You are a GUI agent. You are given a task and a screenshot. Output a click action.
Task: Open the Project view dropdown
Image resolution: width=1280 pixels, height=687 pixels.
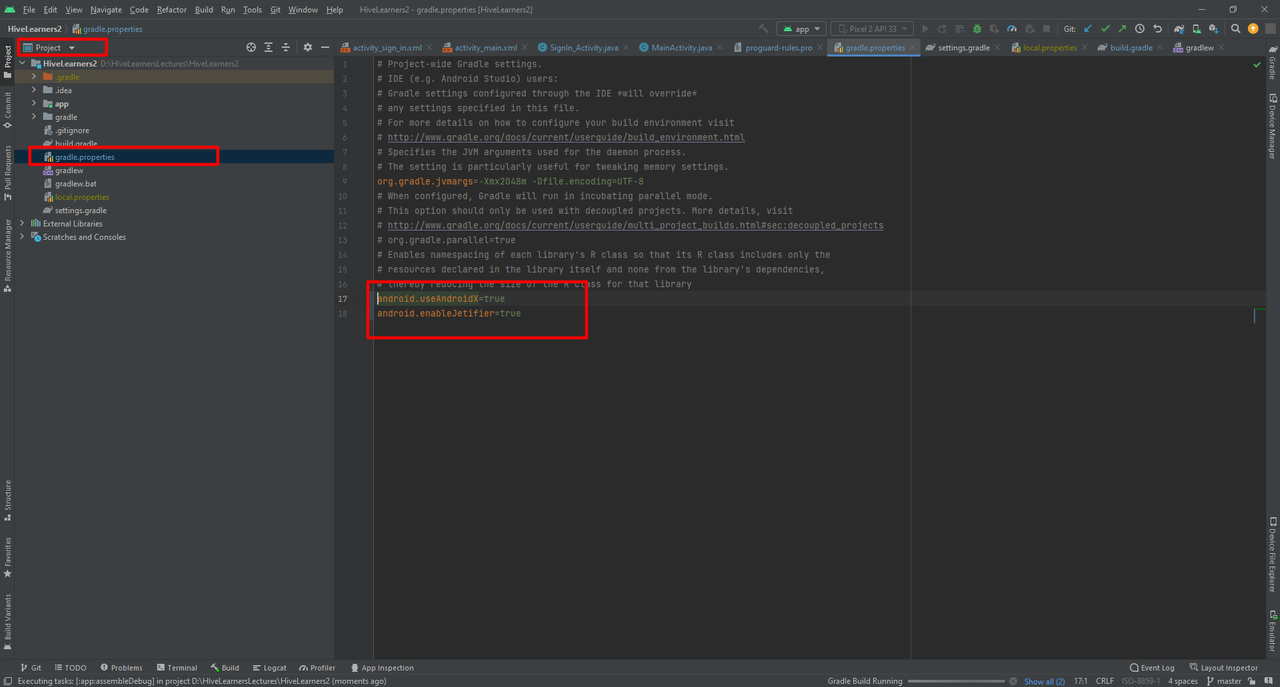(x=49, y=47)
